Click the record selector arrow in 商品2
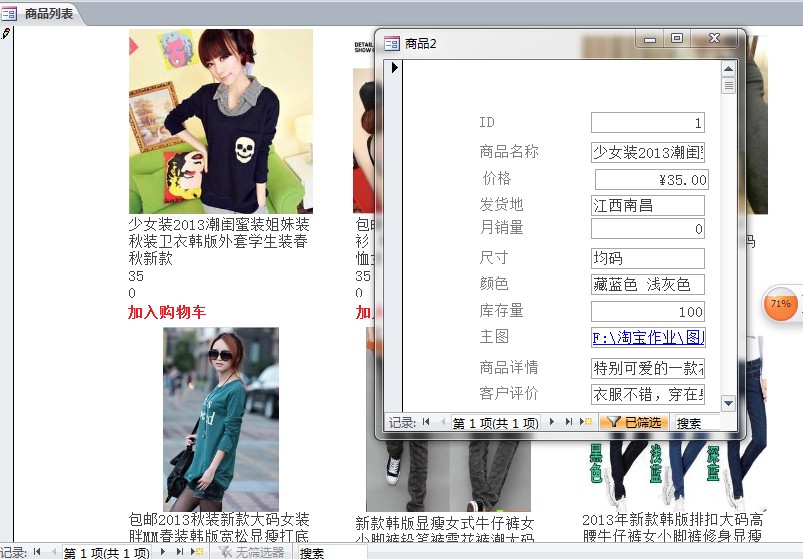The image size is (803, 559). (395, 68)
